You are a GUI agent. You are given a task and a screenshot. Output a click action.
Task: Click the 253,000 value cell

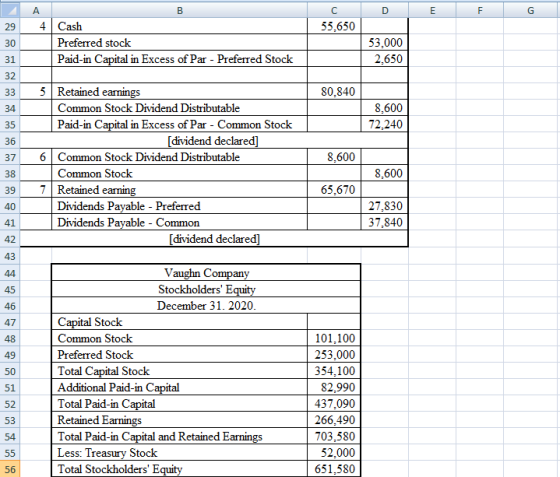tap(334, 355)
